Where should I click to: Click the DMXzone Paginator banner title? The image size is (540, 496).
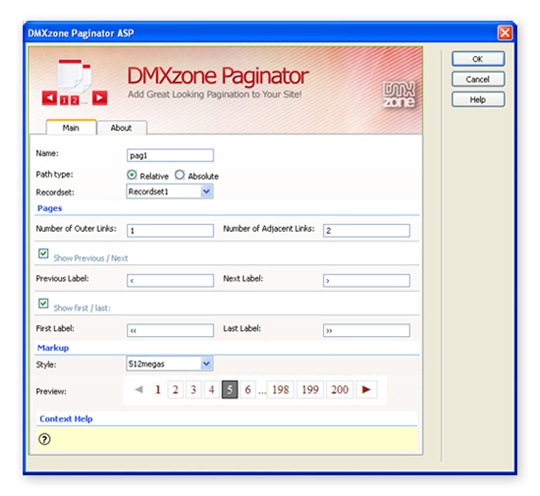(x=218, y=76)
